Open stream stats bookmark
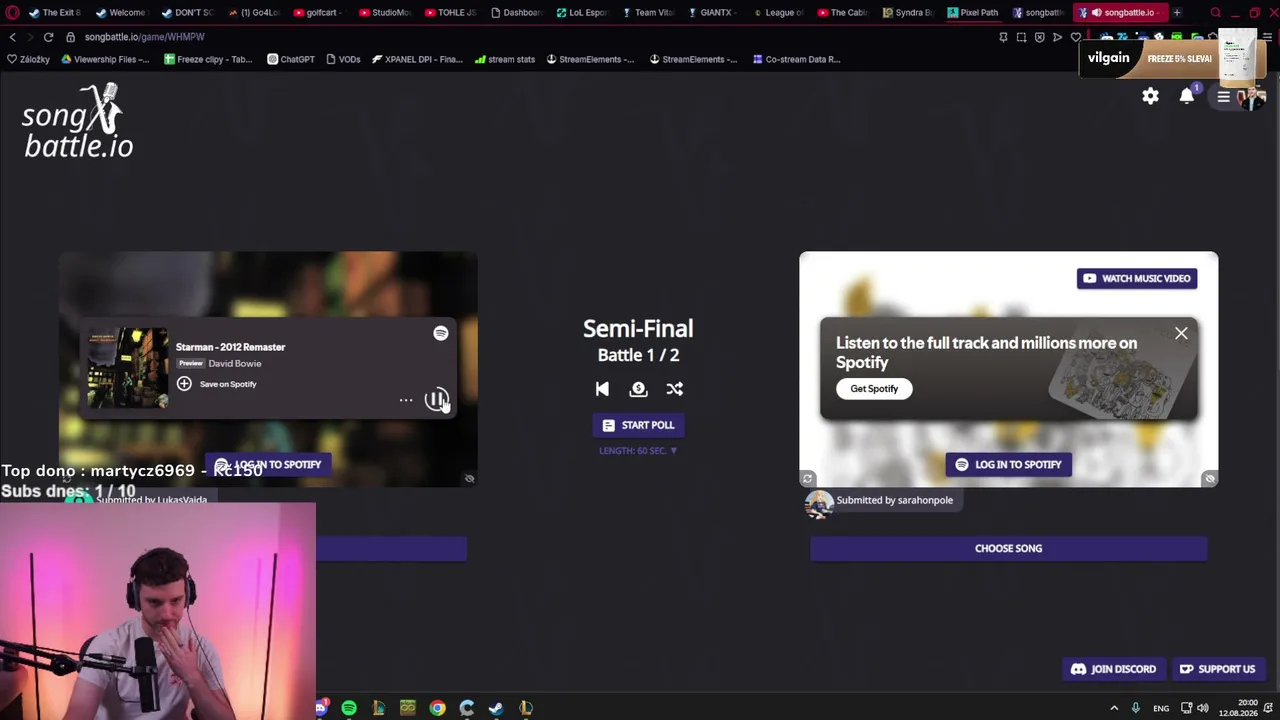The height and width of the screenshot is (720, 1280). tap(505, 59)
